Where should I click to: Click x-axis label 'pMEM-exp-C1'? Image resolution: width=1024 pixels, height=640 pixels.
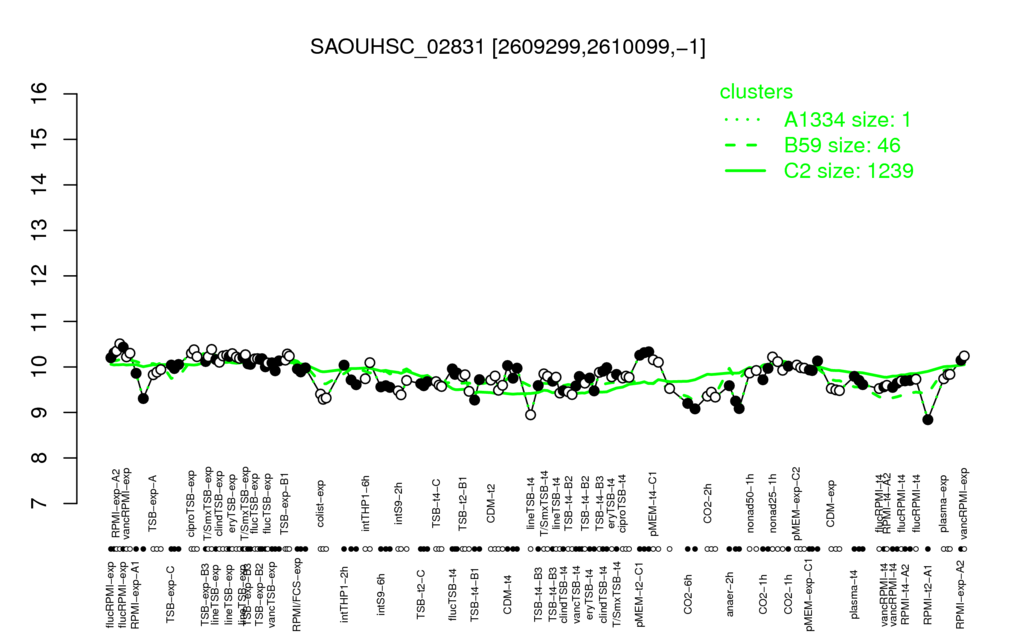pyautogui.click(x=810, y=596)
